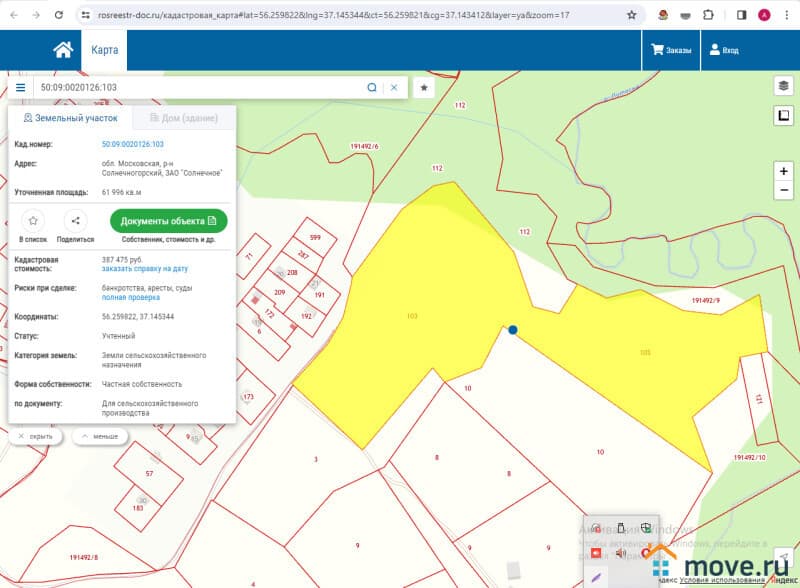Click the search magnifier icon
The width and height of the screenshot is (800, 588).
(x=372, y=88)
